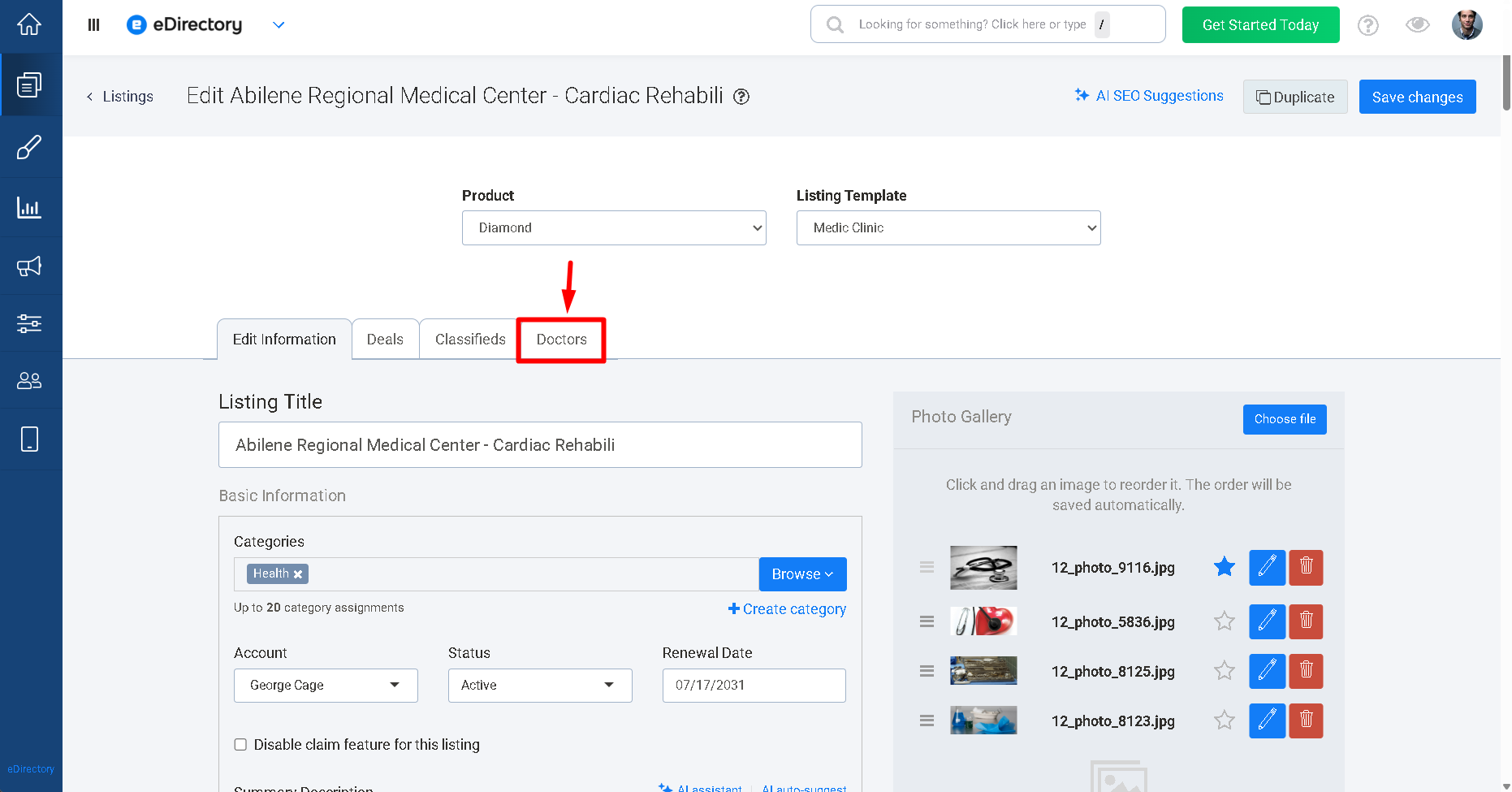Open AI SEO Suggestions link
Viewport: 1512px width, 792px height.
click(1149, 96)
